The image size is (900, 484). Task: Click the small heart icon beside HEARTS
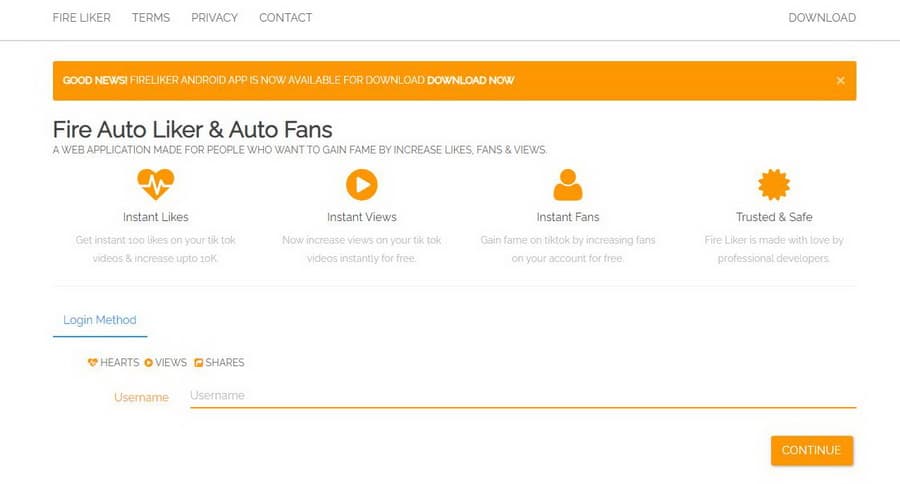(x=92, y=362)
